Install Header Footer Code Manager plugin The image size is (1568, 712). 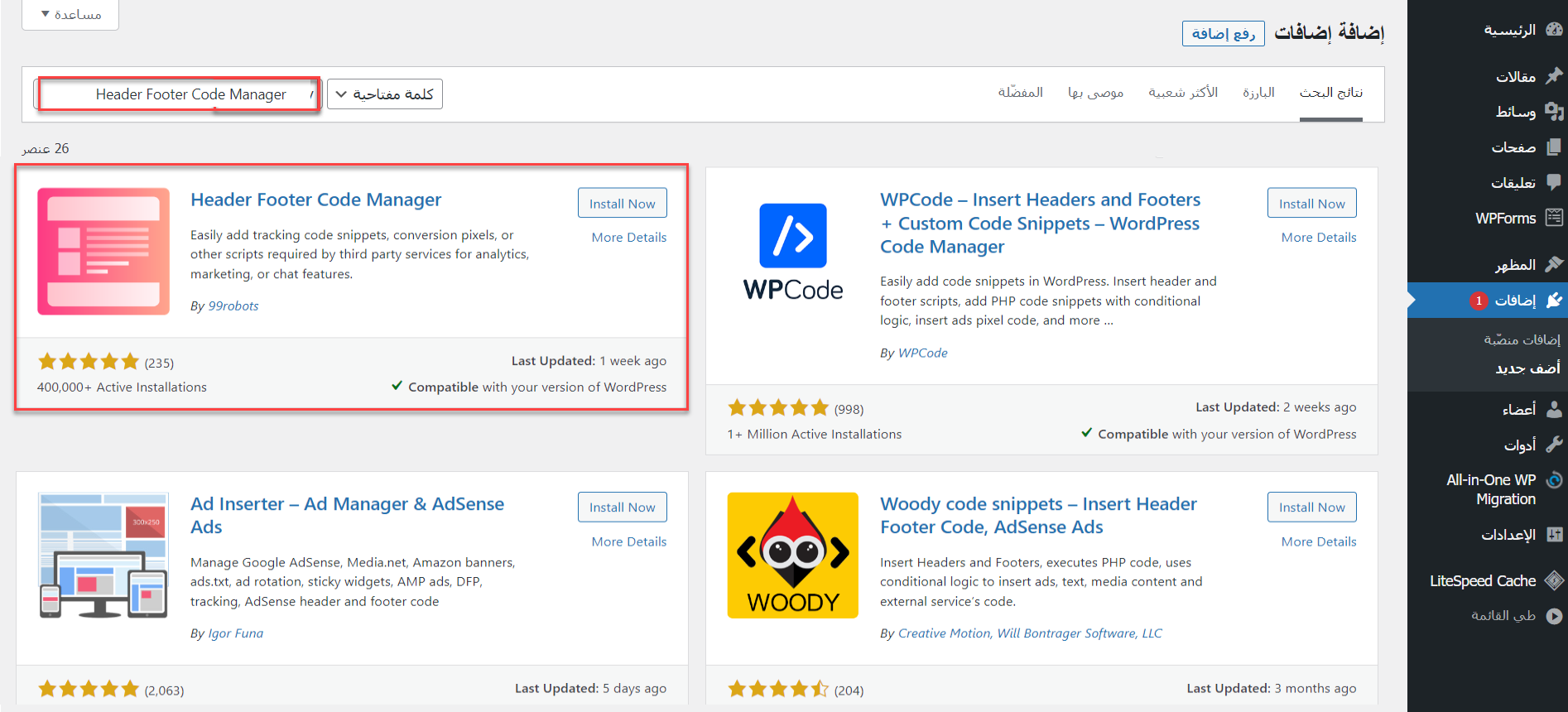coord(622,204)
